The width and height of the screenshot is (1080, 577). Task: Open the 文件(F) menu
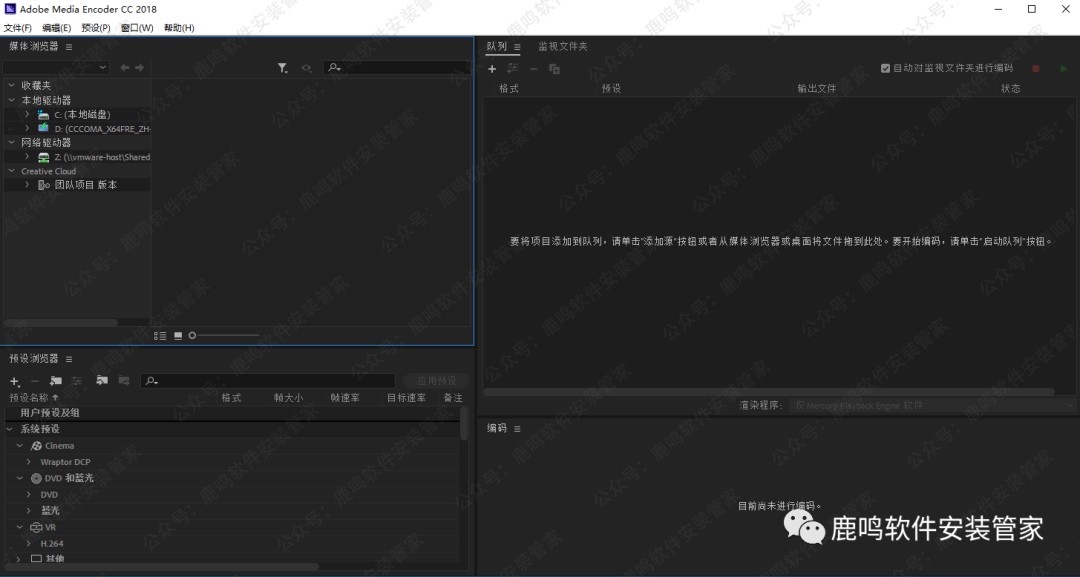17,28
